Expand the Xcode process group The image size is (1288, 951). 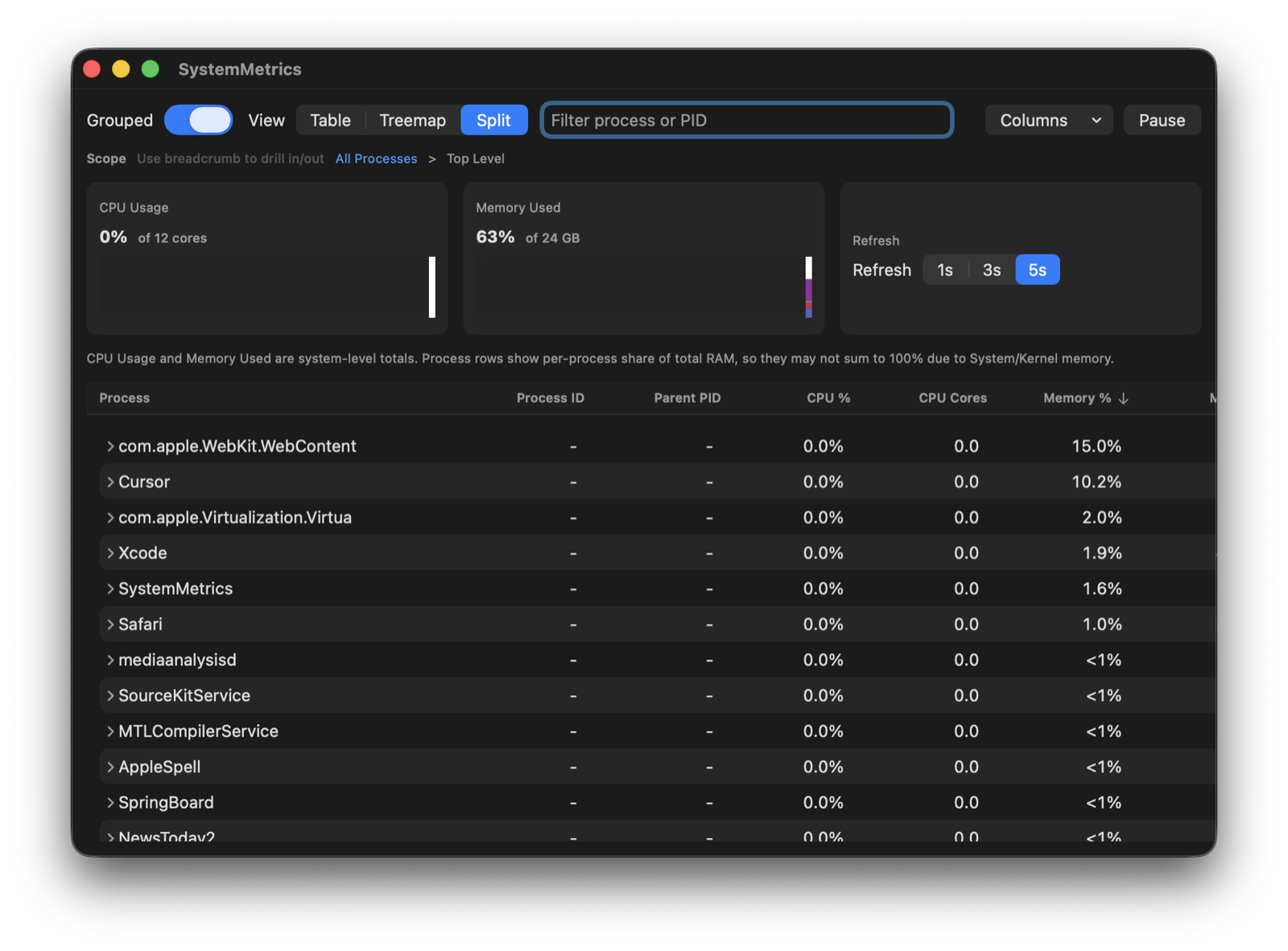tap(109, 552)
